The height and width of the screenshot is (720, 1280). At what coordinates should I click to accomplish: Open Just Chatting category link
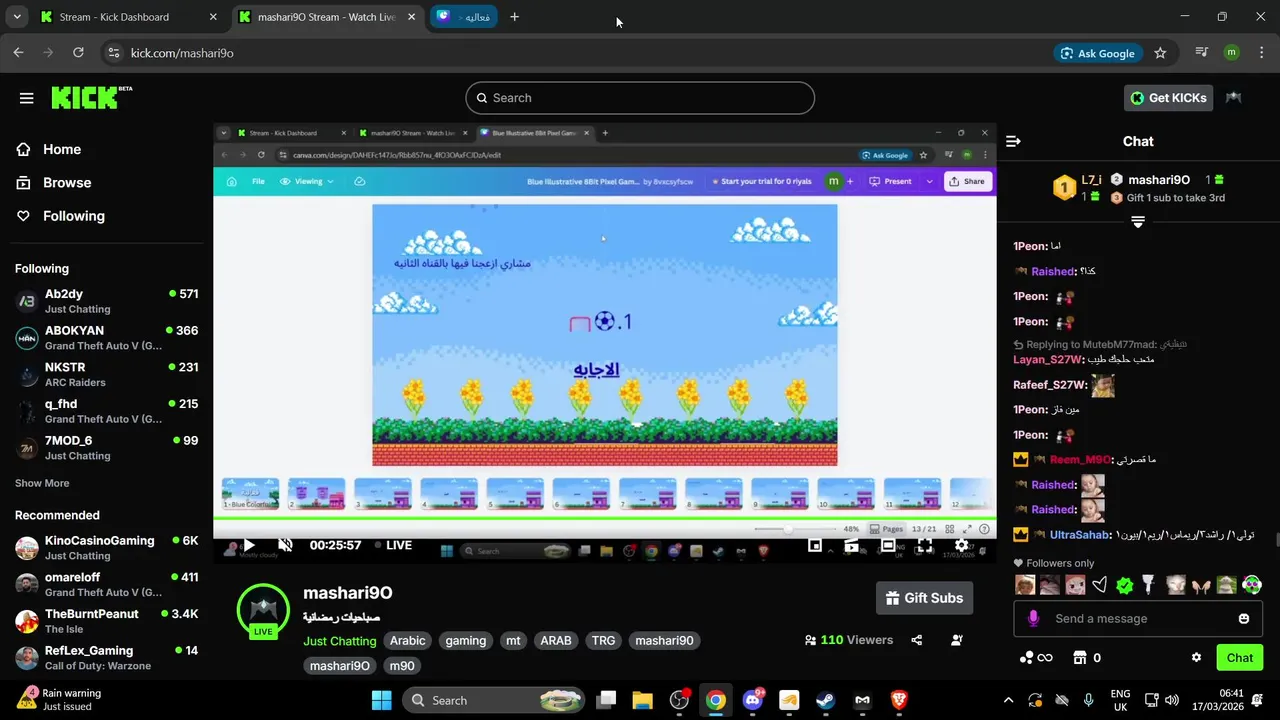(x=340, y=641)
